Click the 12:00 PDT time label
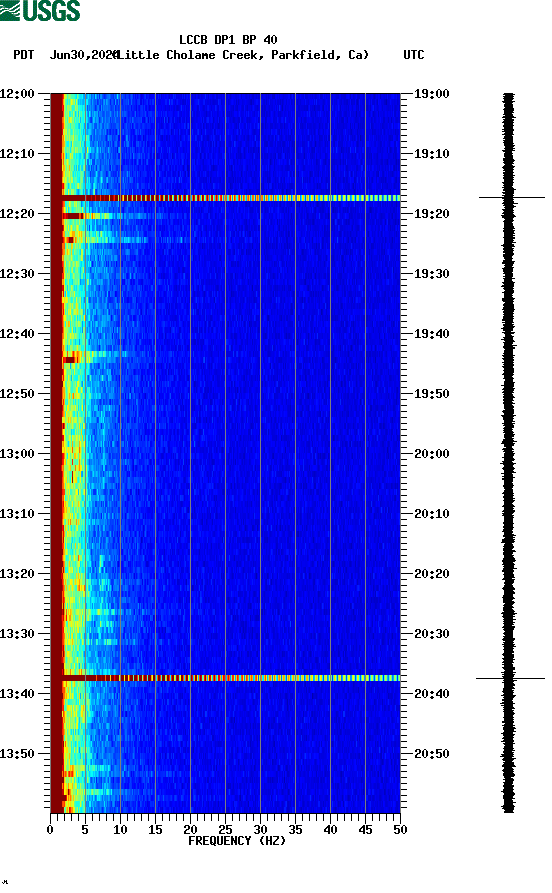This screenshot has width=552, height=893. (17, 93)
